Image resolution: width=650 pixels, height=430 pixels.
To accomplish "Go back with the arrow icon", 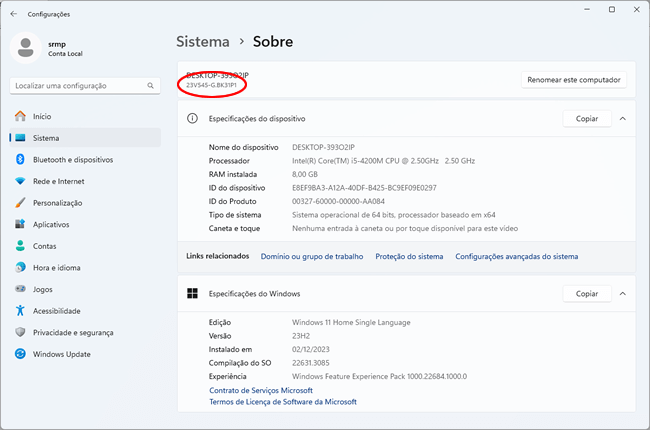I will point(14,14).
